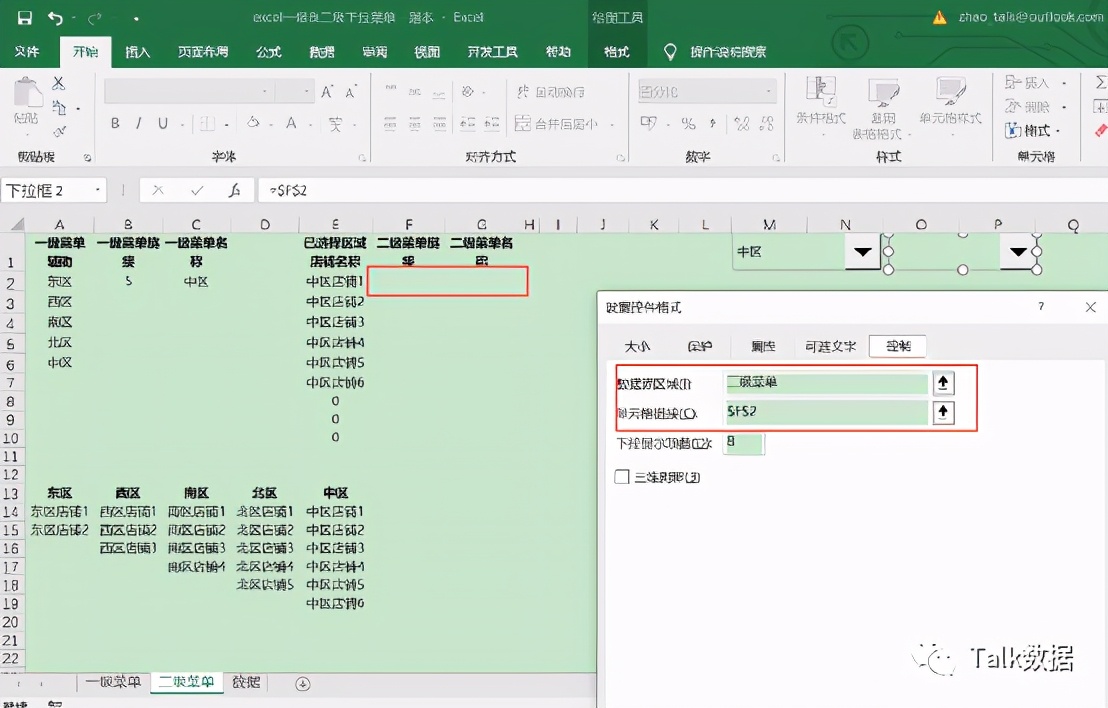1108x708 pixels.
Task: Click the Redo arrow icon
Action: coord(95,18)
